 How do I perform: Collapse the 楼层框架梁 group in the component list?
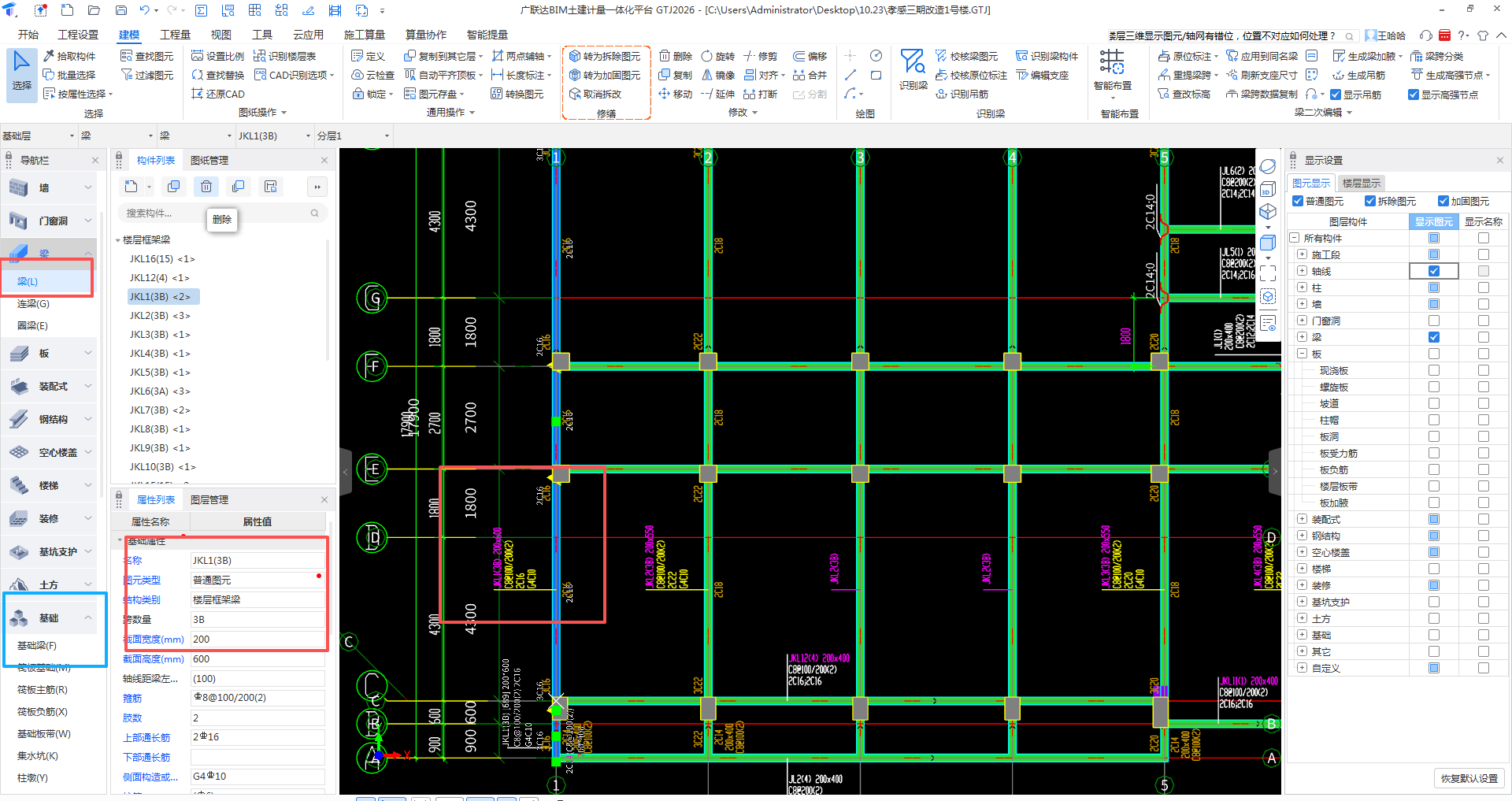[x=118, y=239]
